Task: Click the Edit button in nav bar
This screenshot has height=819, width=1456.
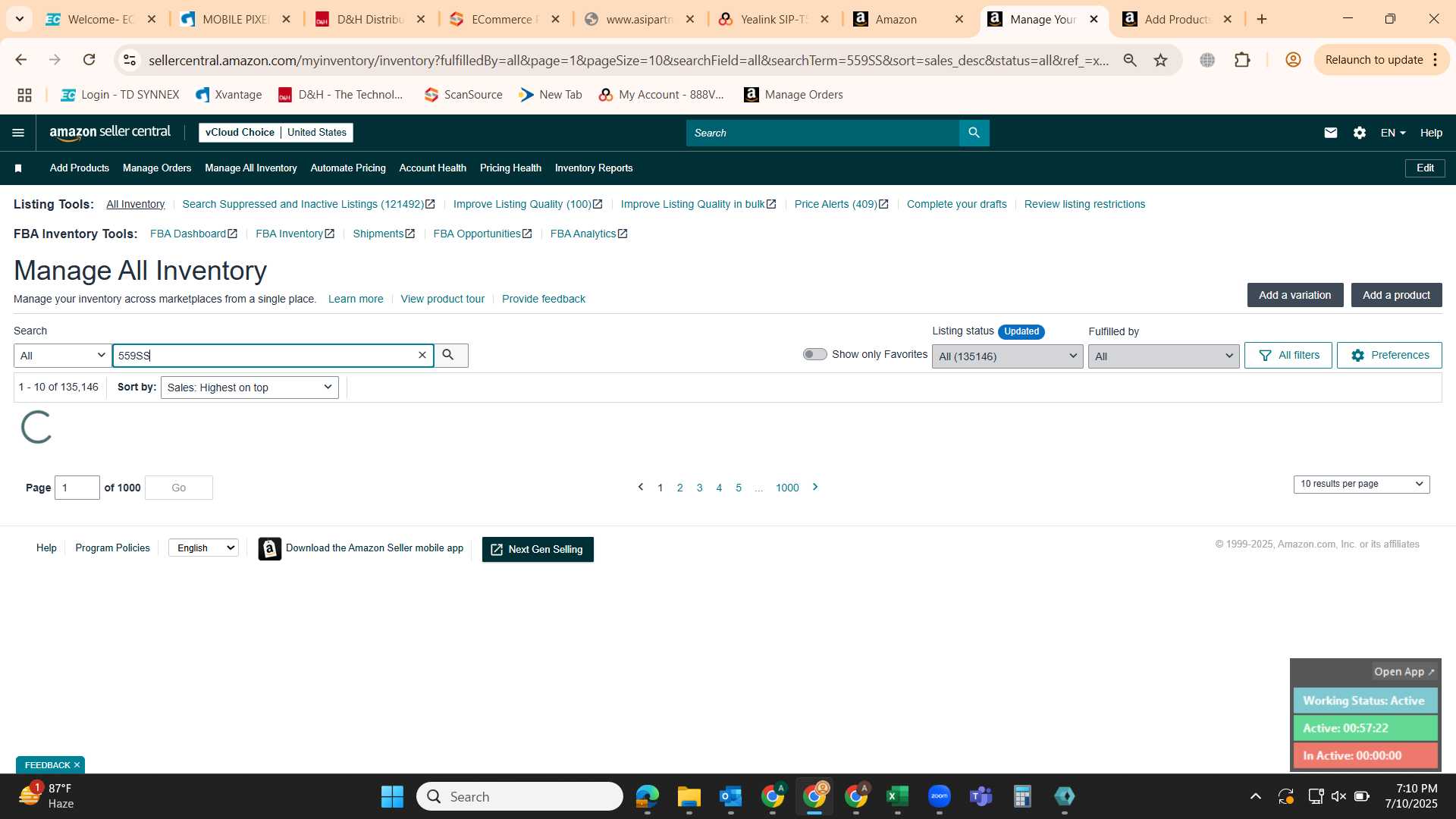Action: click(x=1425, y=168)
